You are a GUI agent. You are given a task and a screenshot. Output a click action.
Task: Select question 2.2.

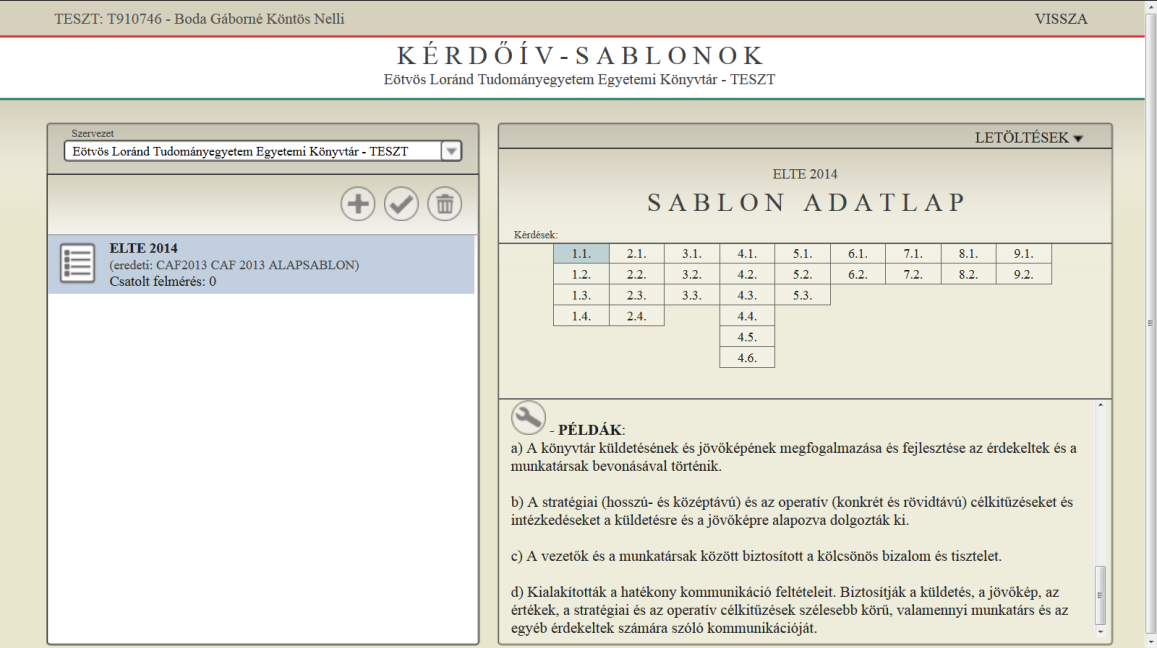pyautogui.click(x=637, y=275)
